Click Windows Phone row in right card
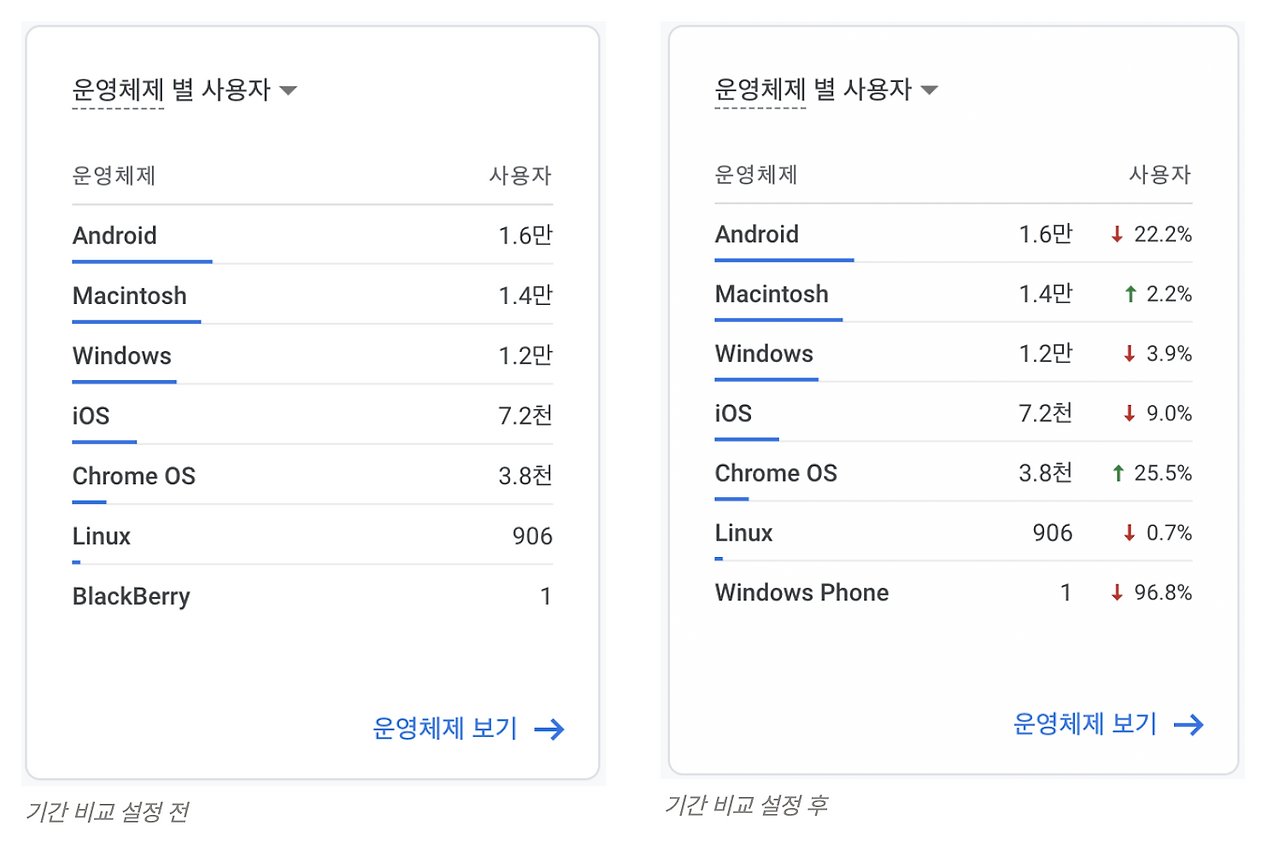The height and width of the screenshot is (861, 1280). pyautogui.click(x=953, y=593)
